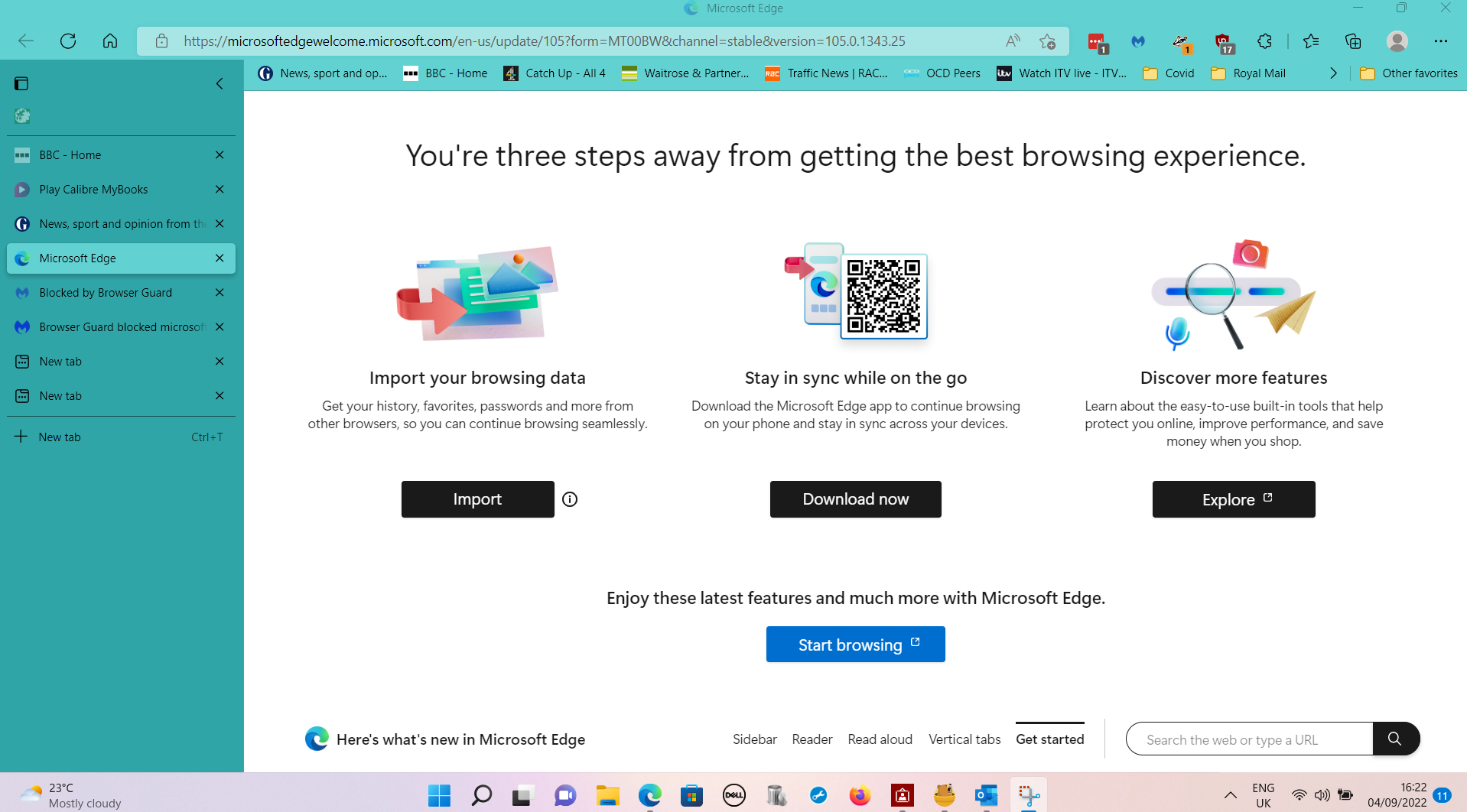Show hidden system tray icons
Viewport: 1467px width, 812px height.
point(1230,795)
